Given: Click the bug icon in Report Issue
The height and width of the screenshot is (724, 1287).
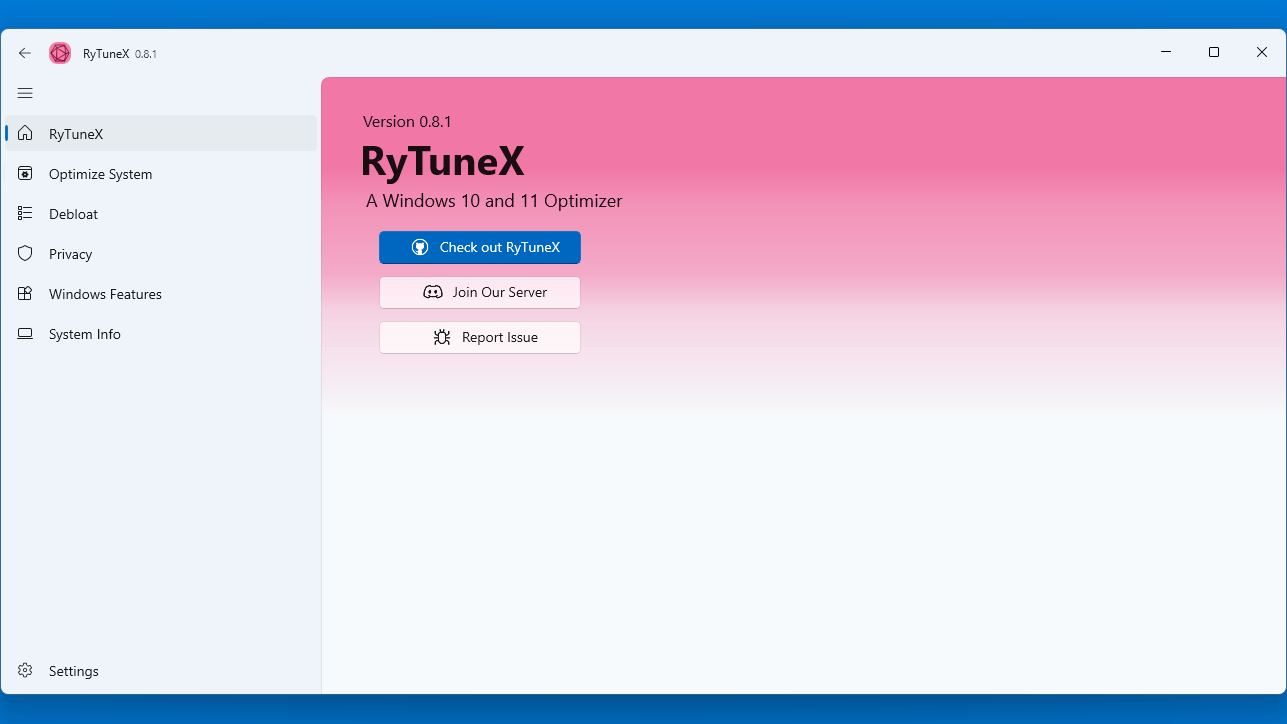Looking at the screenshot, I should click(x=442, y=337).
